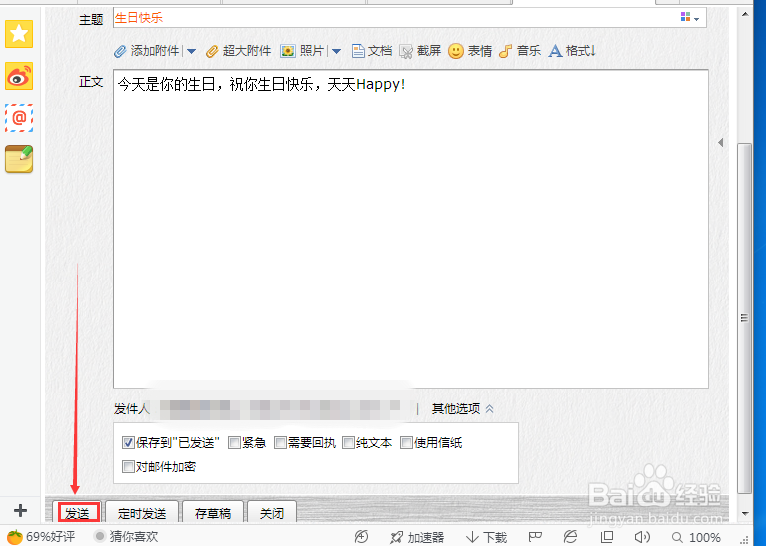Click the vertical scrollbar thumb
This screenshot has width=766, height=546.
(x=745, y=318)
